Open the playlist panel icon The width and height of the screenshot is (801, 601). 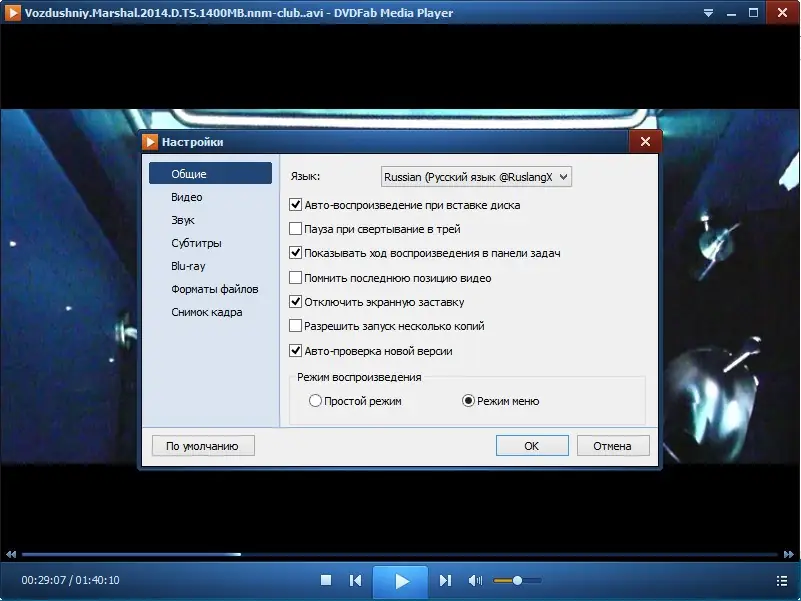click(x=782, y=581)
